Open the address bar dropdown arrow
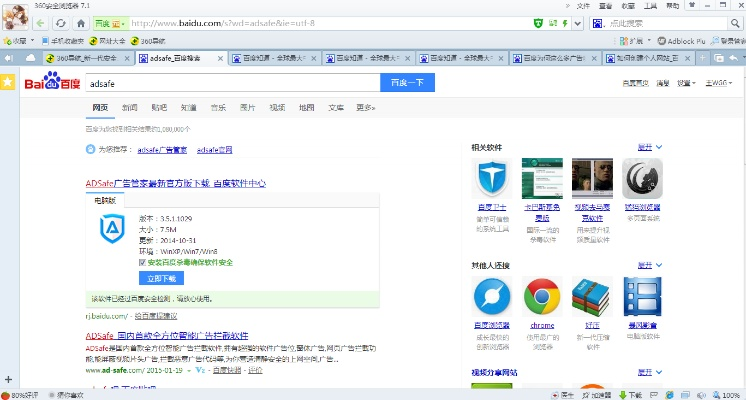This screenshot has width=746, height=400. click(578, 23)
